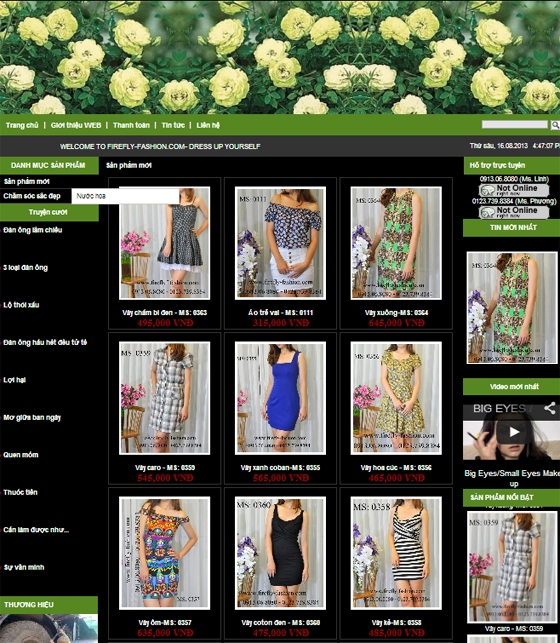Open the Sản phẩm mới category
The width and height of the screenshot is (560, 643).
[27, 181]
